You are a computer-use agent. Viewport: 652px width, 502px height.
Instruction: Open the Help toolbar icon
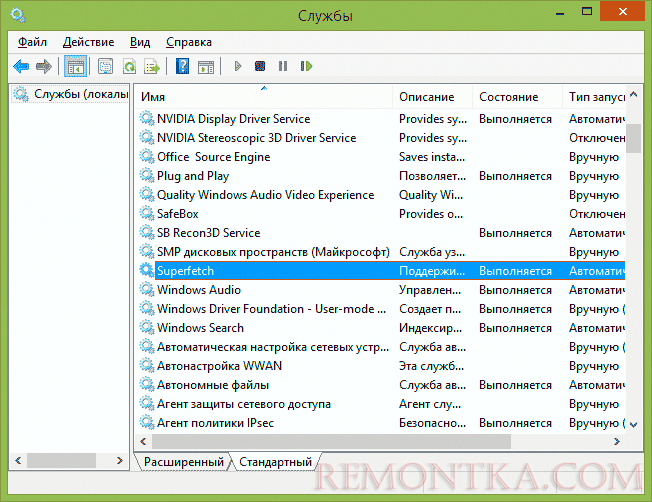coord(183,67)
